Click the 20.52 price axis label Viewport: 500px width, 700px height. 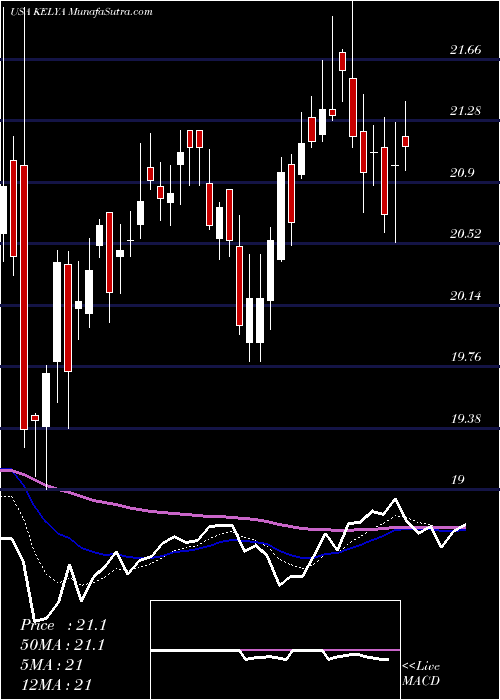pos(466,233)
